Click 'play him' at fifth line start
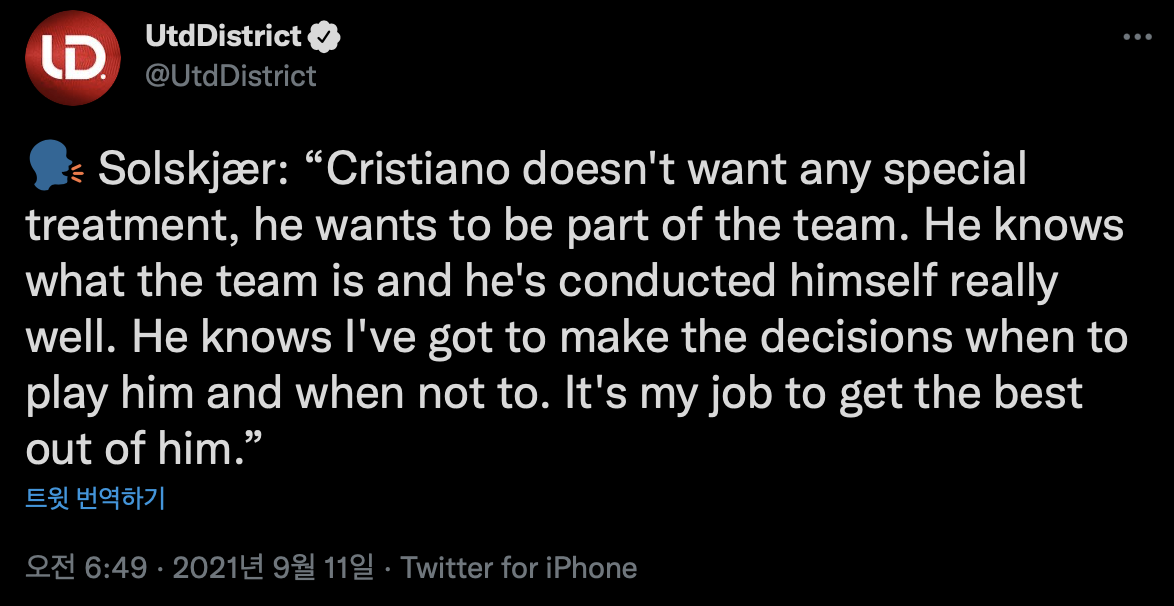 (110, 395)
